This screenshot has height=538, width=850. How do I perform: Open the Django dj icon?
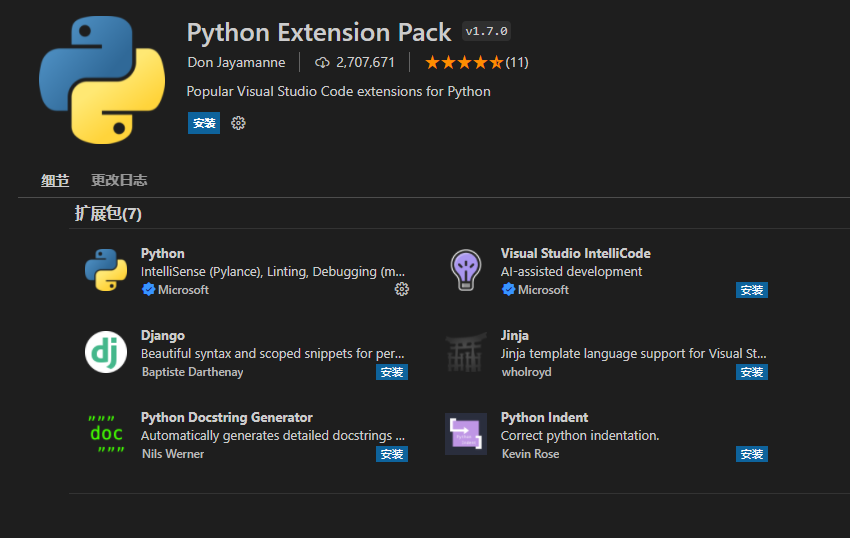click(x=106, y=352)
